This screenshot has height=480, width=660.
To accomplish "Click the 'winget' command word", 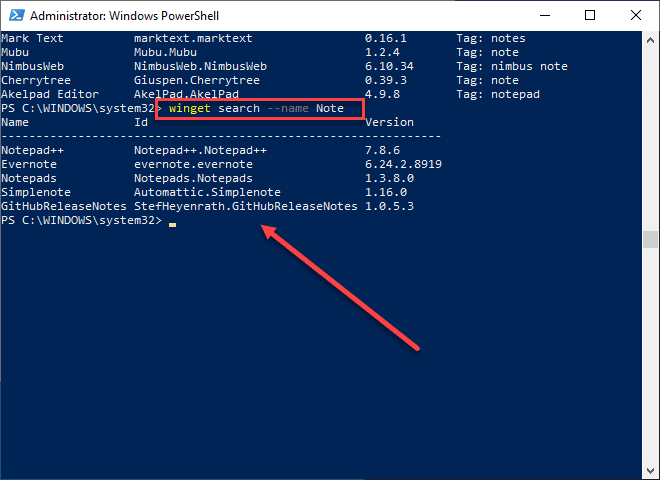I will coord(189,108).
